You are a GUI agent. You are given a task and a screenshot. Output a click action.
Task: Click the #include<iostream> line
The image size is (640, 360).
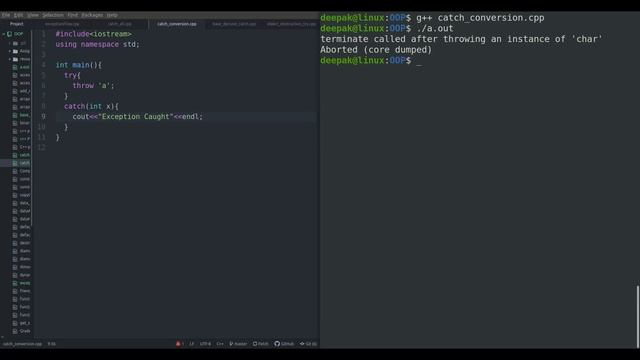point(93,34)
